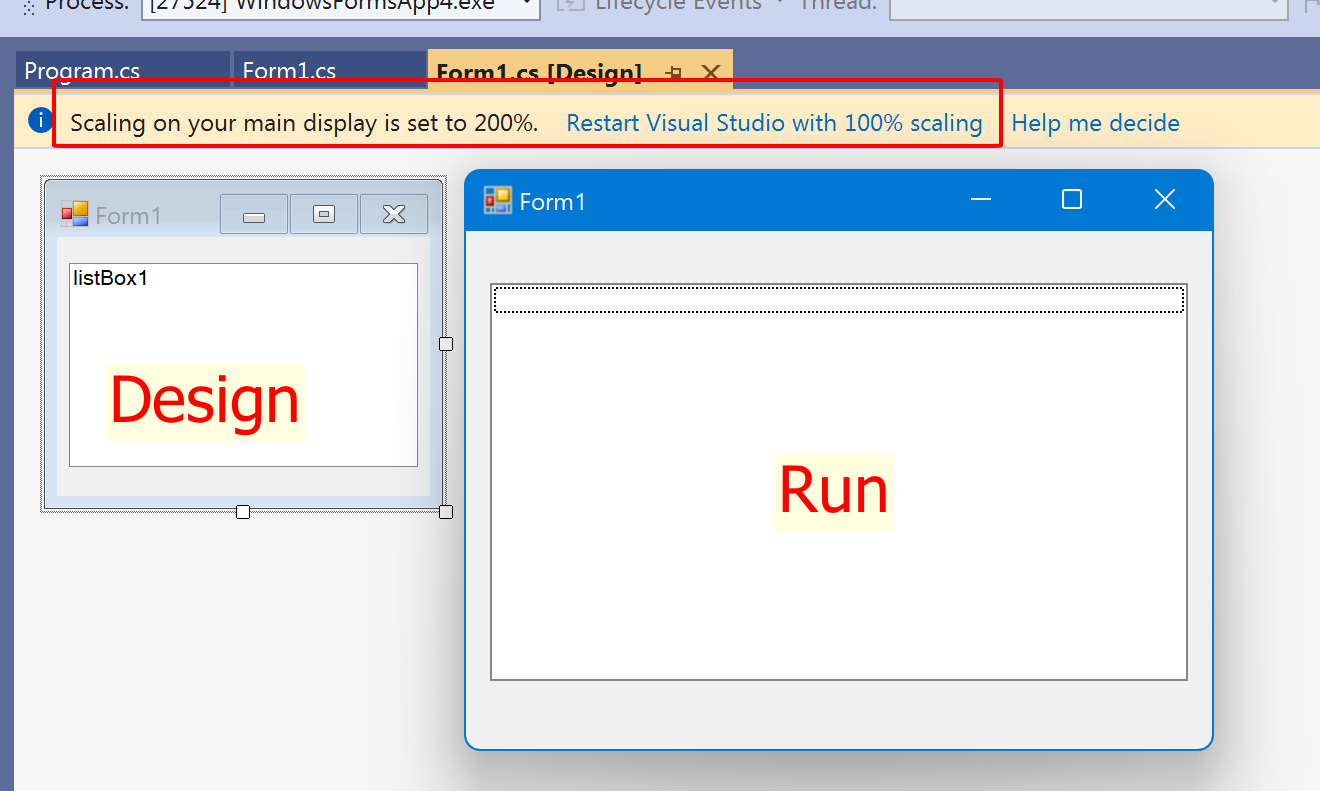Click the Form1 icon in the designer title bar

tap(74, 212)
